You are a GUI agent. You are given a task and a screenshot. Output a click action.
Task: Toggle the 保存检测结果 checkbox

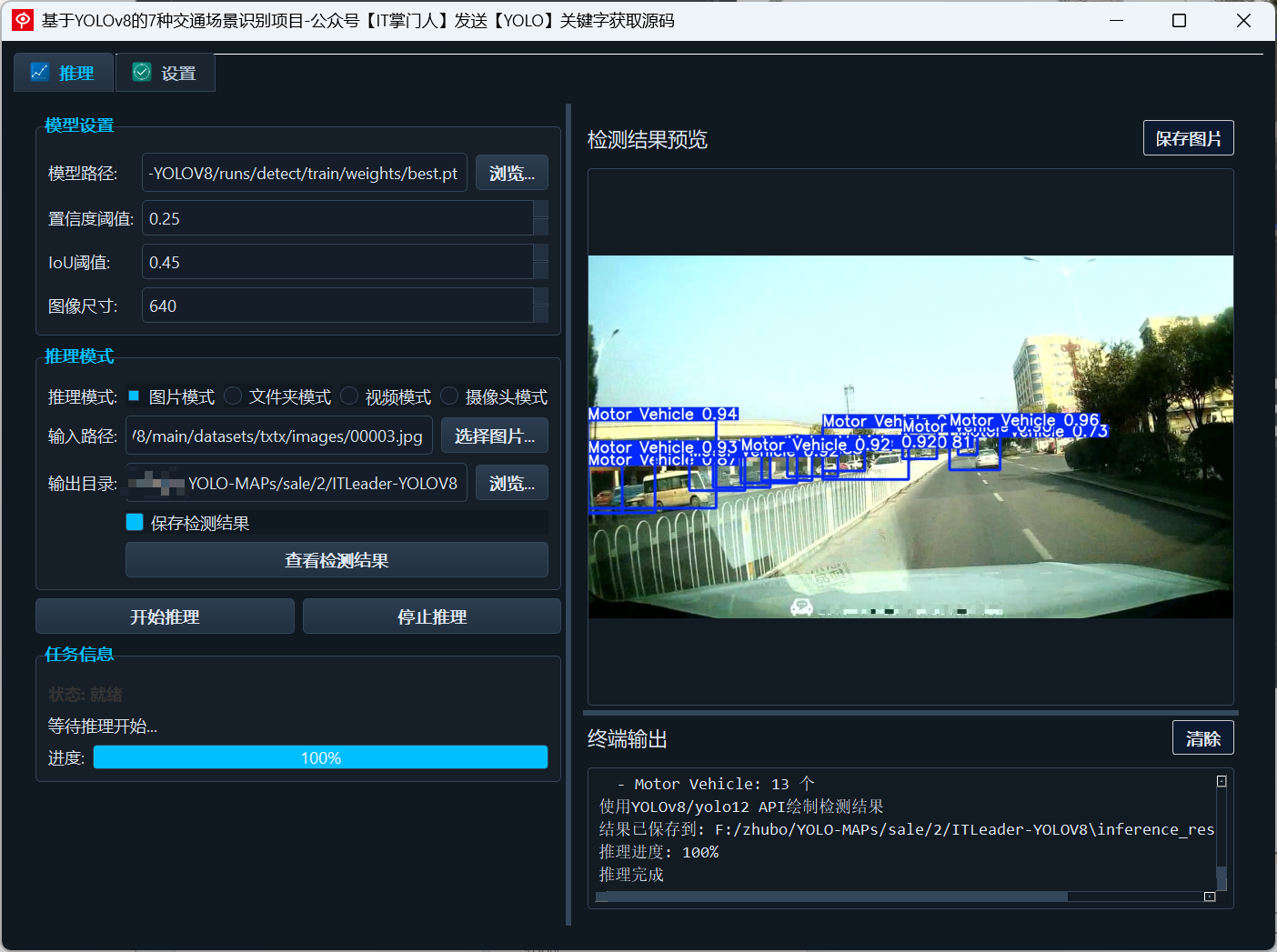[134, 522]
